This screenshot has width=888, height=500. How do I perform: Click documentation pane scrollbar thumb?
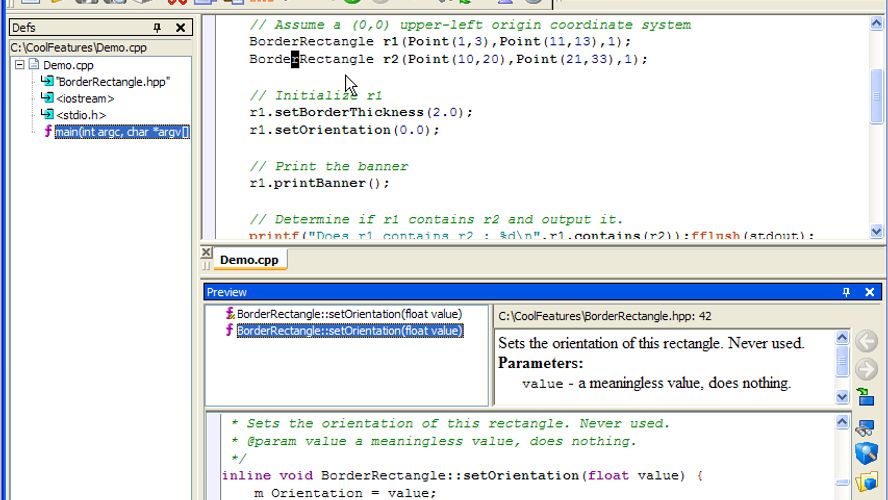click(x=842, y=361)
